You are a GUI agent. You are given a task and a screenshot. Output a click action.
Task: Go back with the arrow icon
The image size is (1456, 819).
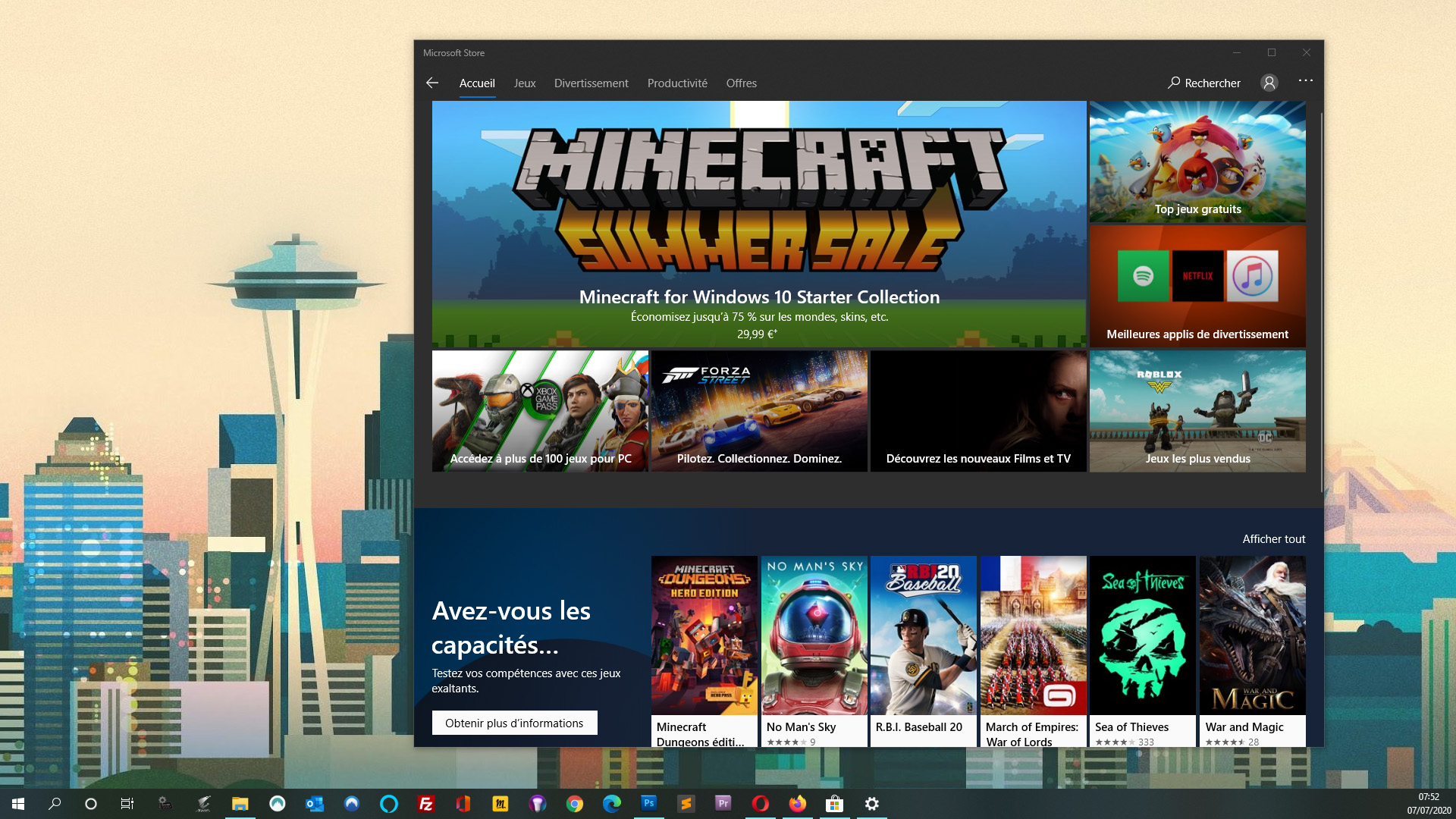tap(432, 83)
